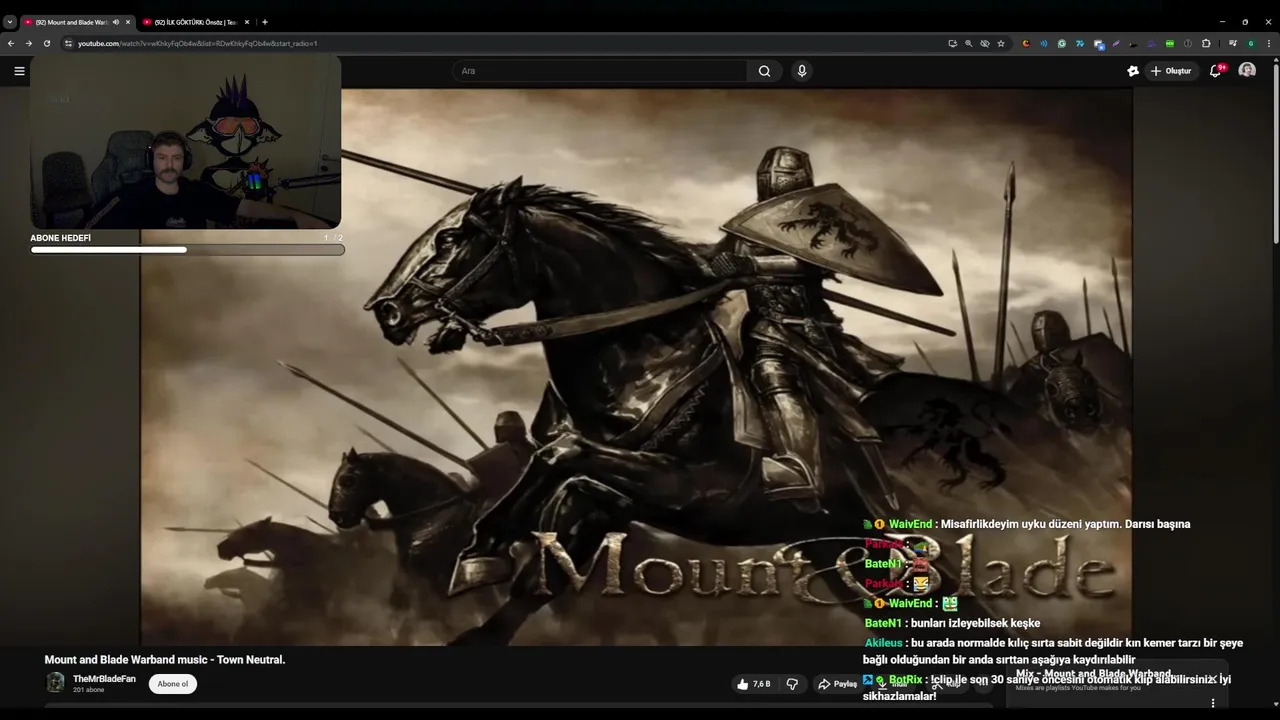Close the İLK GÖKTÜRK tab
This screenshot has height=720, width=1280.
[246, 22]
